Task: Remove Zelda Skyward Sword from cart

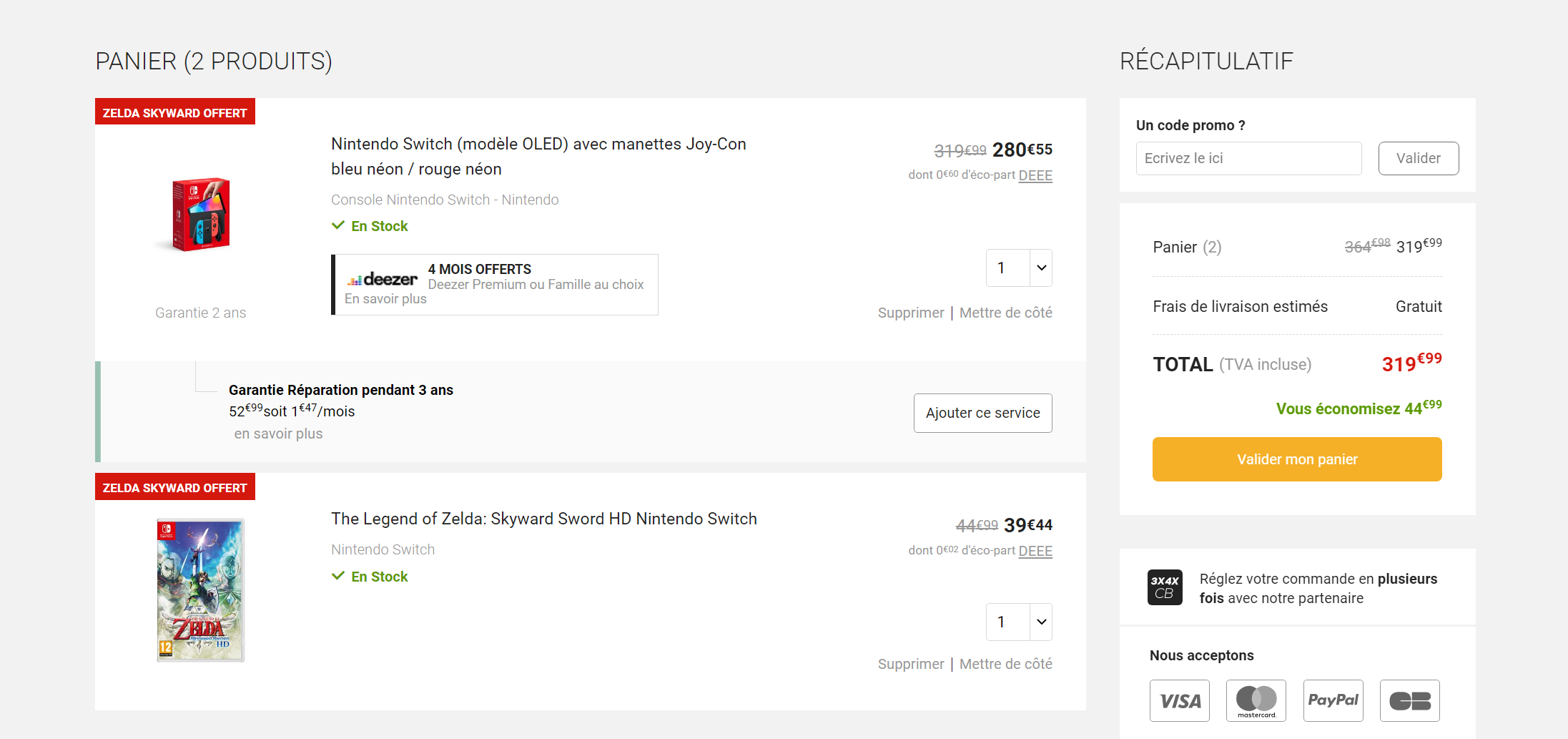Action: [911, 664]
